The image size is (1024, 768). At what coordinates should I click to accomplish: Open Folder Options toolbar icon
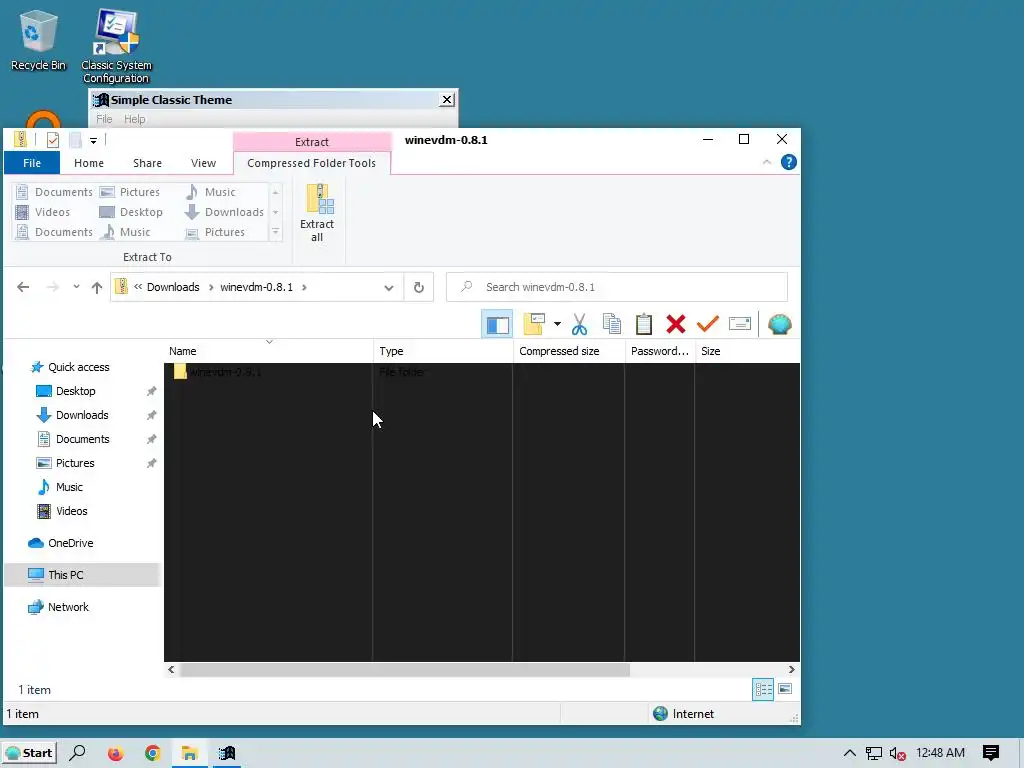tap(534, 325)
